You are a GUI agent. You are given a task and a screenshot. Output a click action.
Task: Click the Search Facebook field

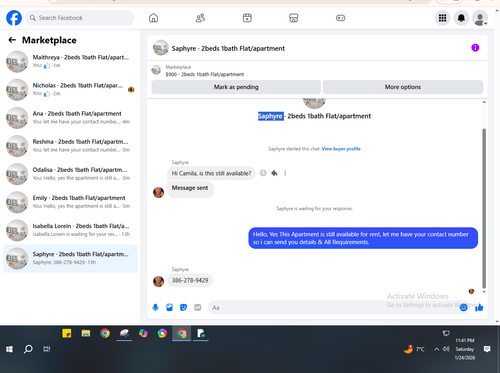click(80, 18)
